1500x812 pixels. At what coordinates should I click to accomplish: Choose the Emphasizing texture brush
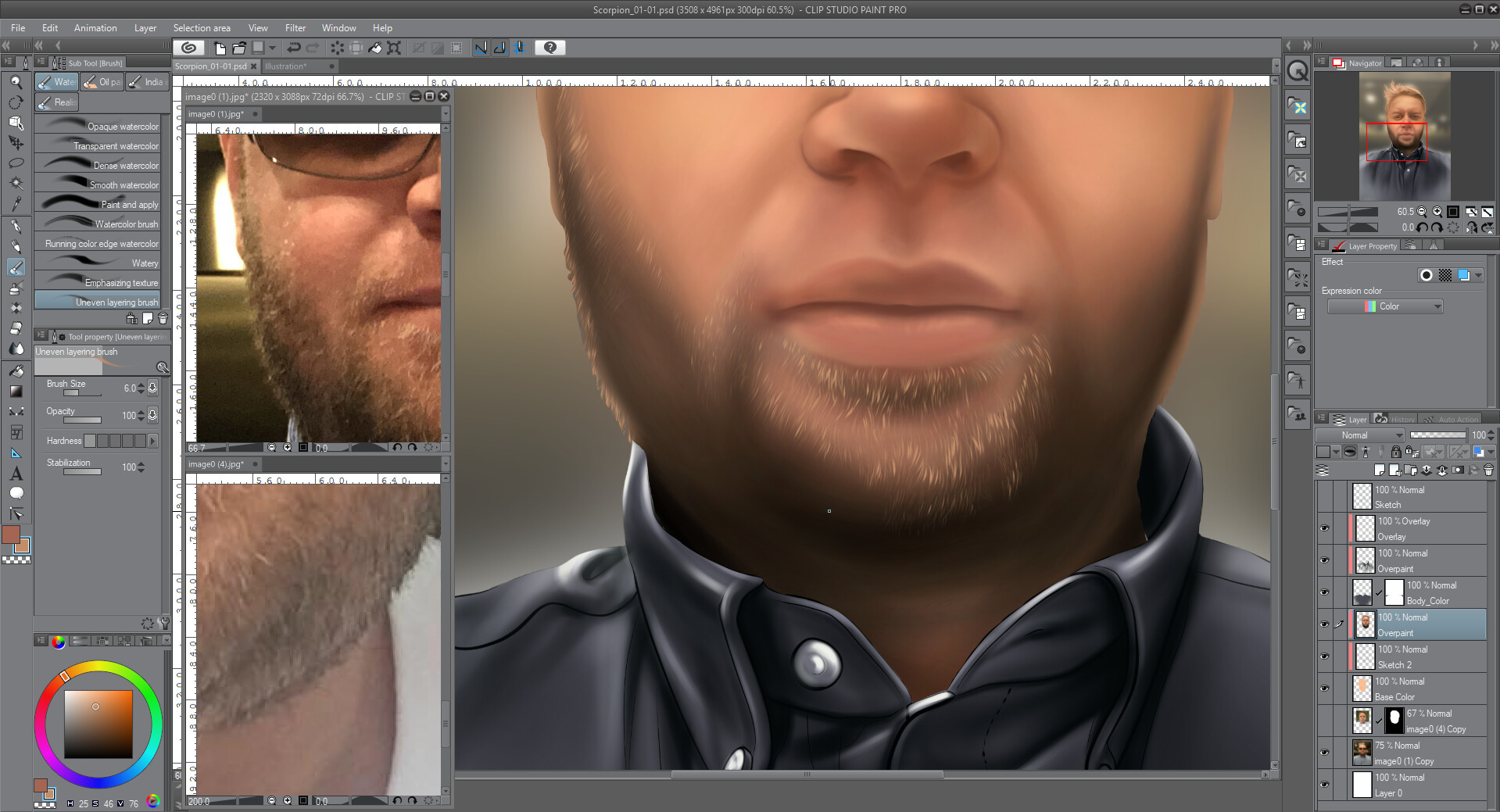(x=98, y=282)
